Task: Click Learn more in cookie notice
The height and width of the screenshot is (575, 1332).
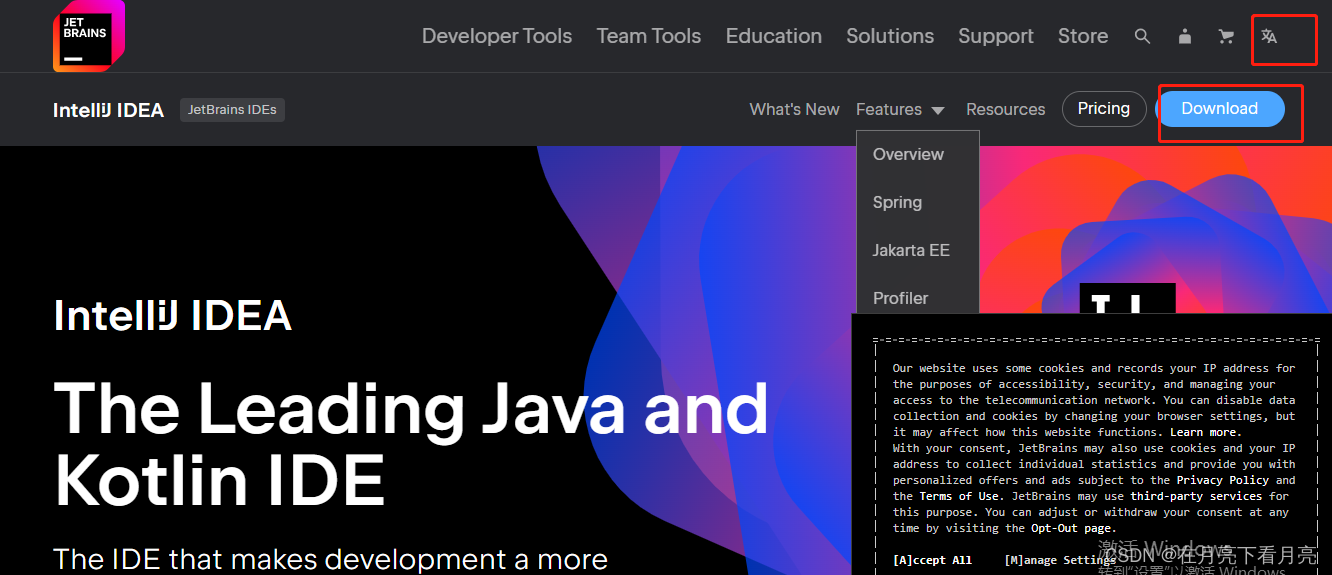Action: point(1204,432)
